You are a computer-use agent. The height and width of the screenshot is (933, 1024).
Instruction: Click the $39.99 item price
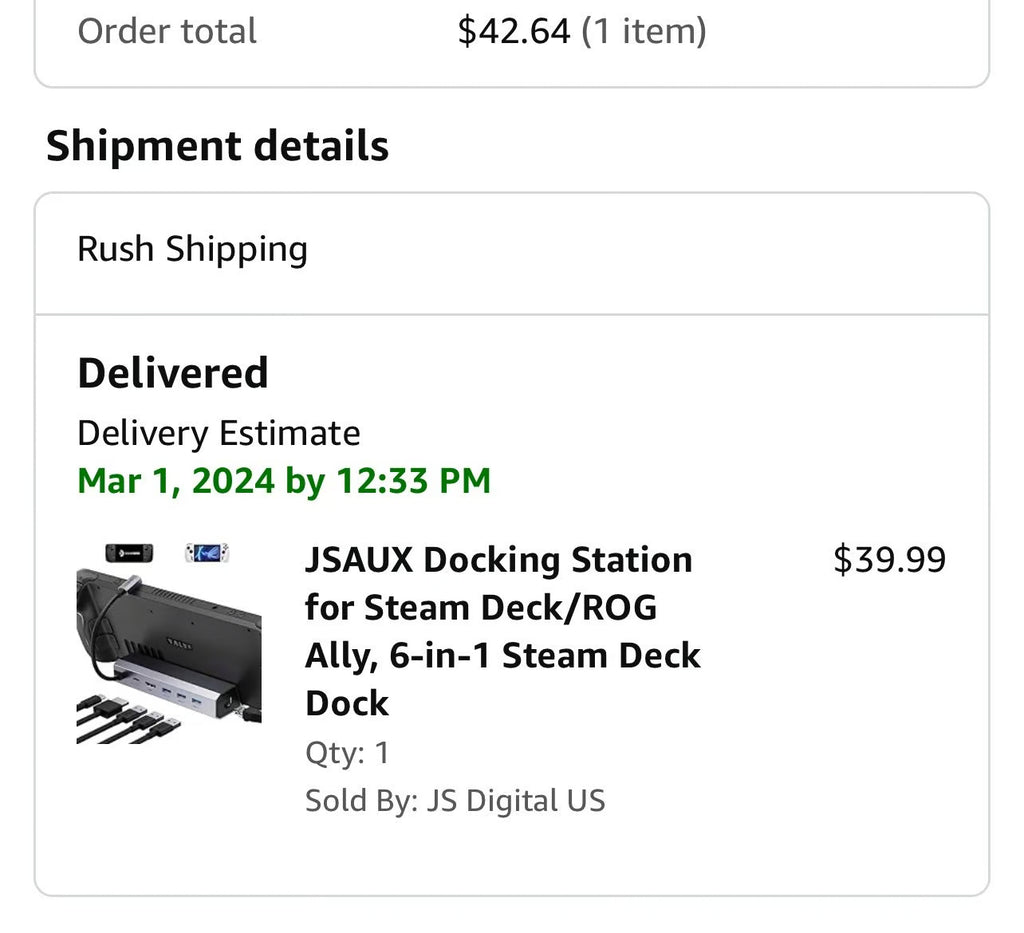point(889,560)
